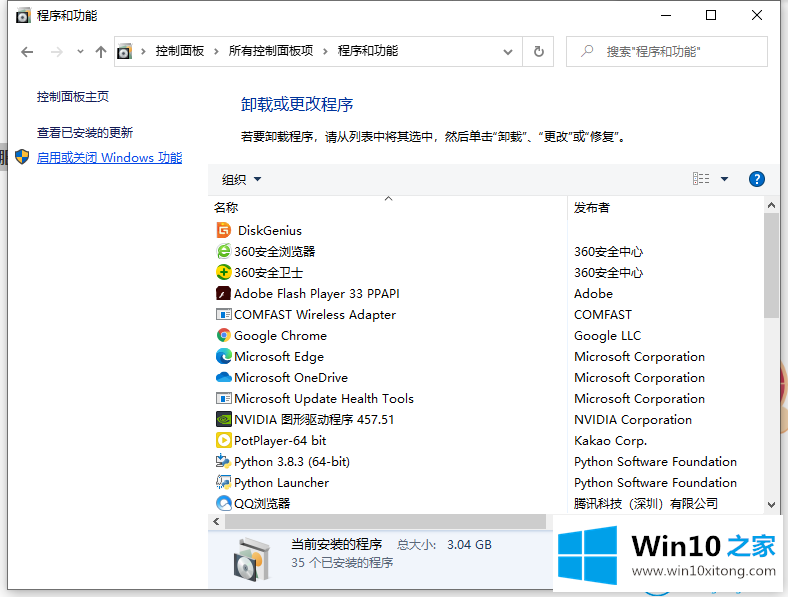Click the refresh button in address bar
788x597 pixels.
tap(538, 51)
